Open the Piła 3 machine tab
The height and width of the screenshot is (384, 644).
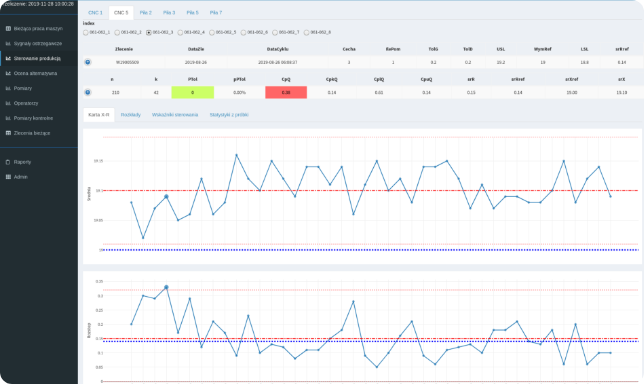pyautogui.click(x=169, y=13)
